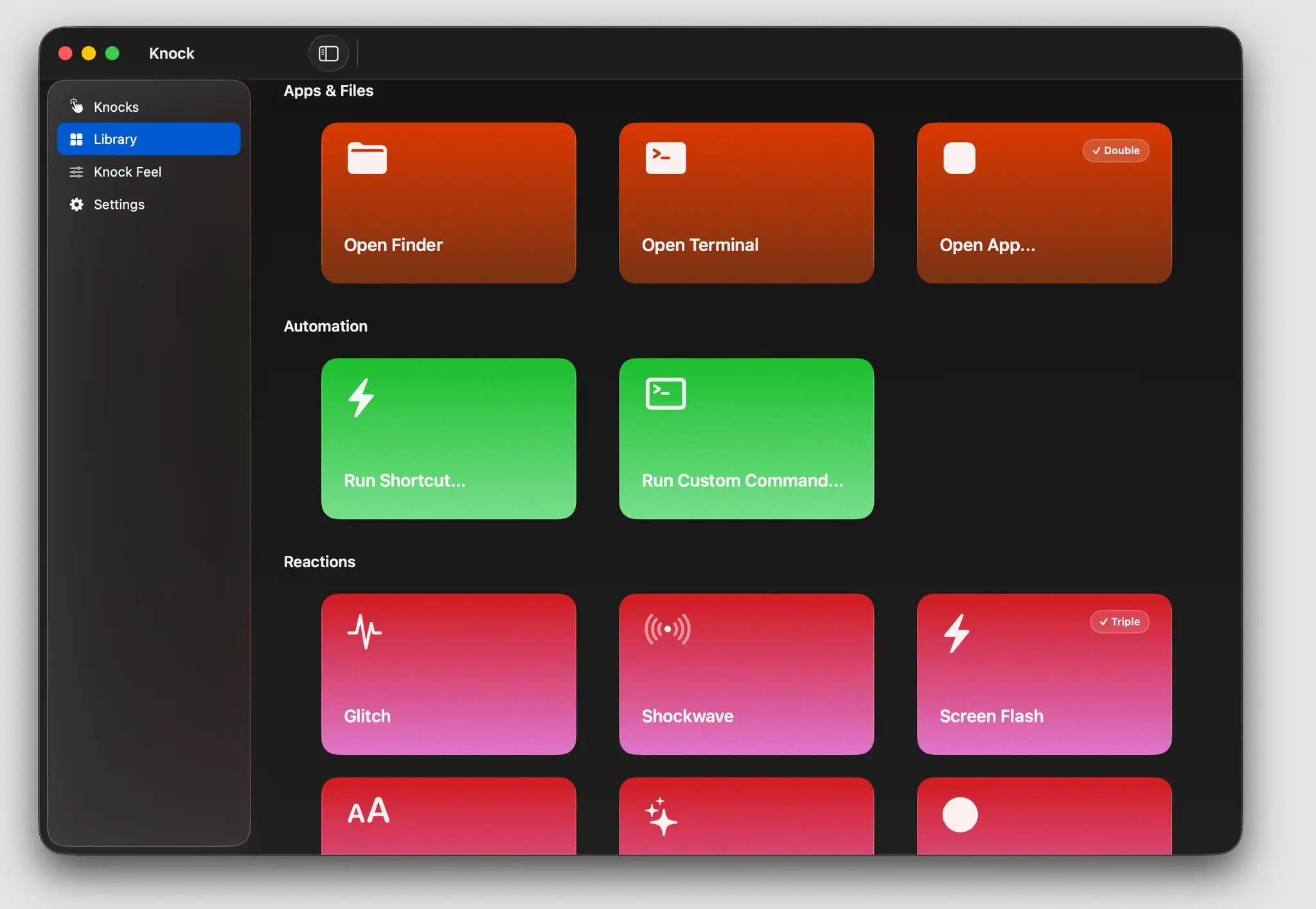This screenshot has width=1316, height=909.
Task: Toggle the sidebar visibility button
Action: pyautogui.click(x=328, y=53)
